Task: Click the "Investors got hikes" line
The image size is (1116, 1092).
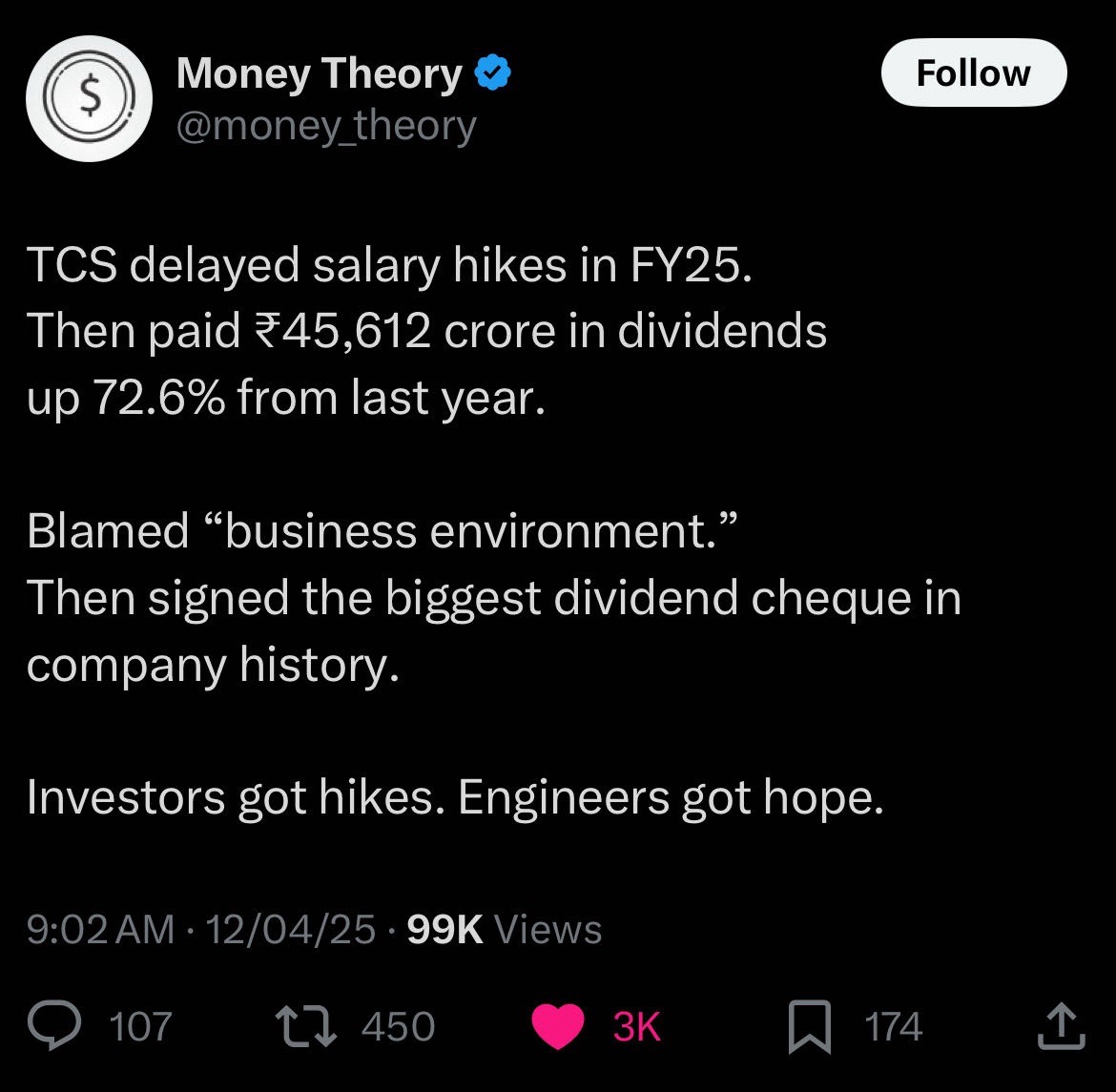Action: tap(455, 798)
